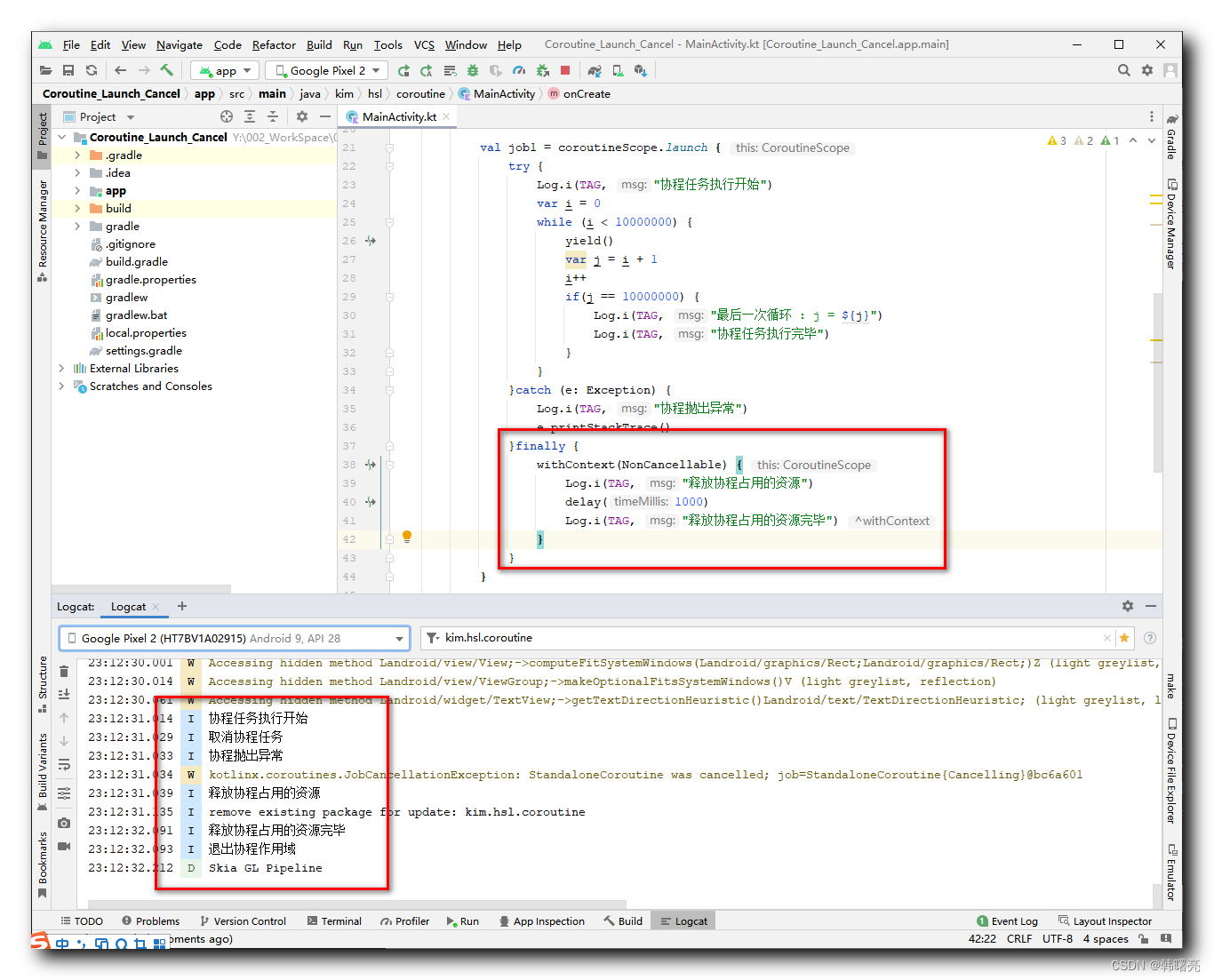This screenshot has height=980, width=1214.
Task: Toggle the Structure side tab
Action: point(42,684)
